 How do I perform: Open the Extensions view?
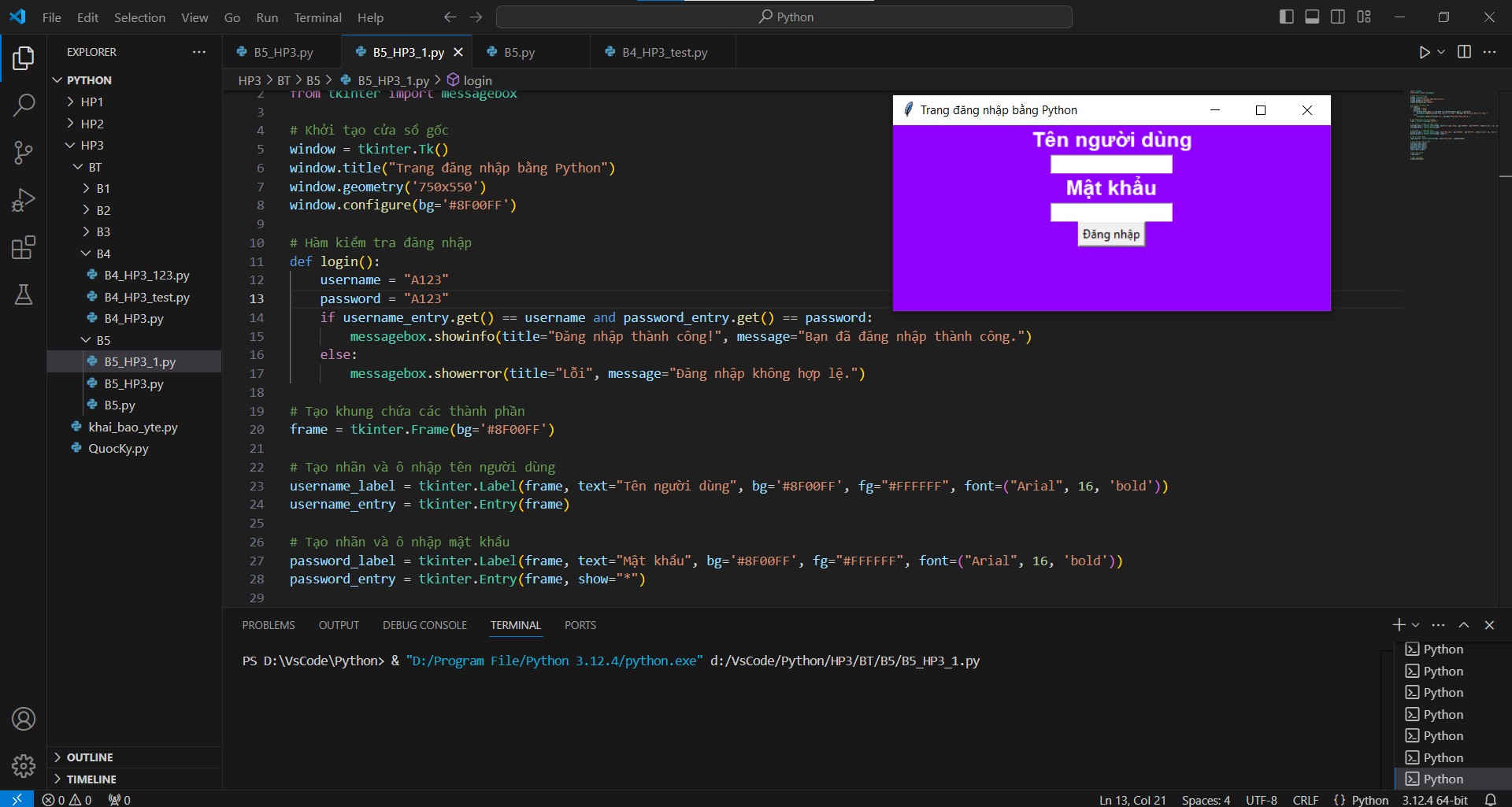coord(24,247)
